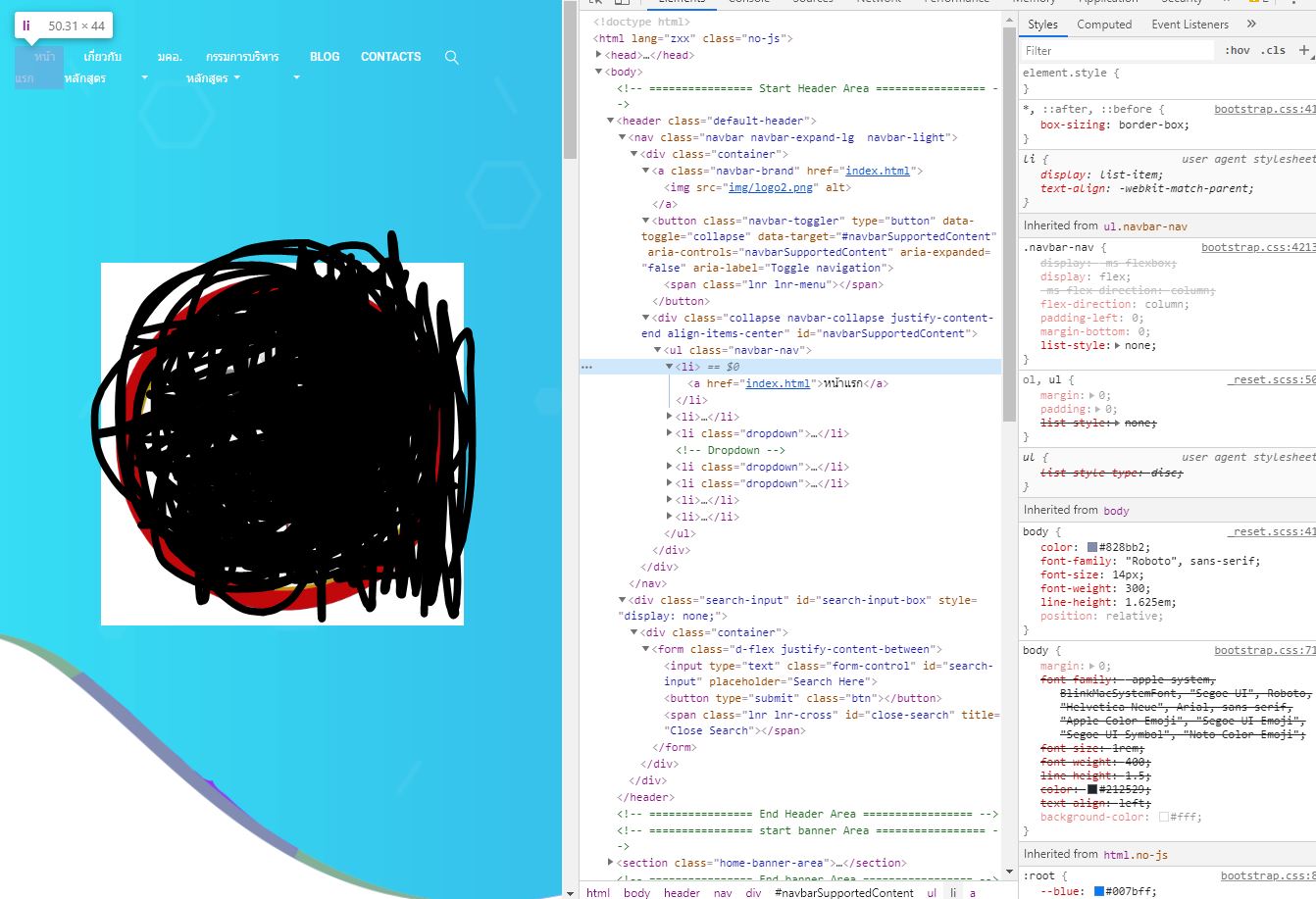Collapse the body node in the DOM tree

[599, 72]
